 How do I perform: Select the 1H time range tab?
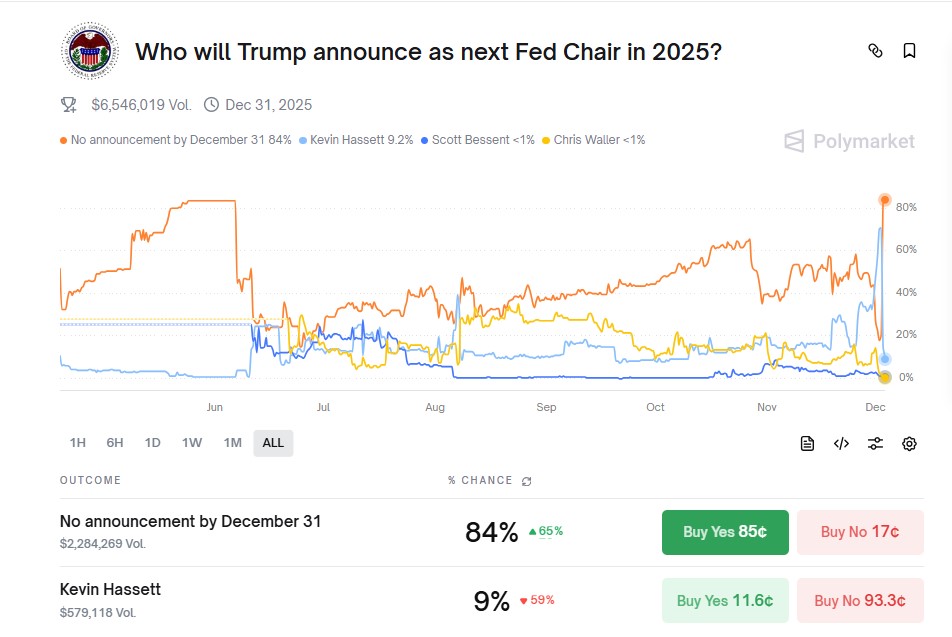77,443
